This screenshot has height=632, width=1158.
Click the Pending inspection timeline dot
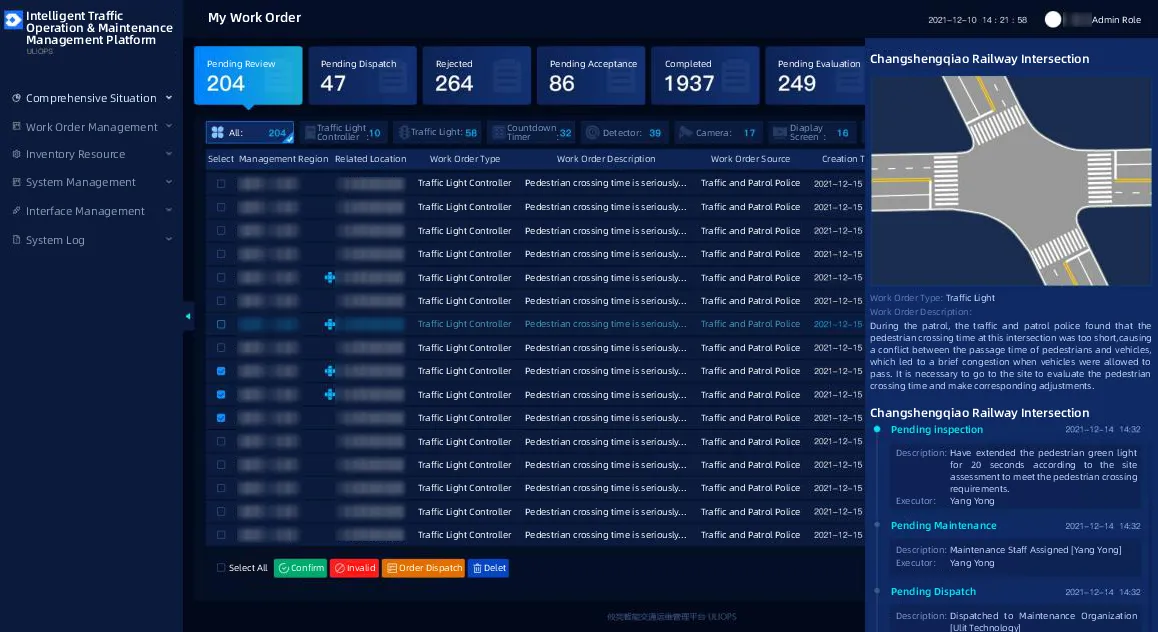[877, 429]
